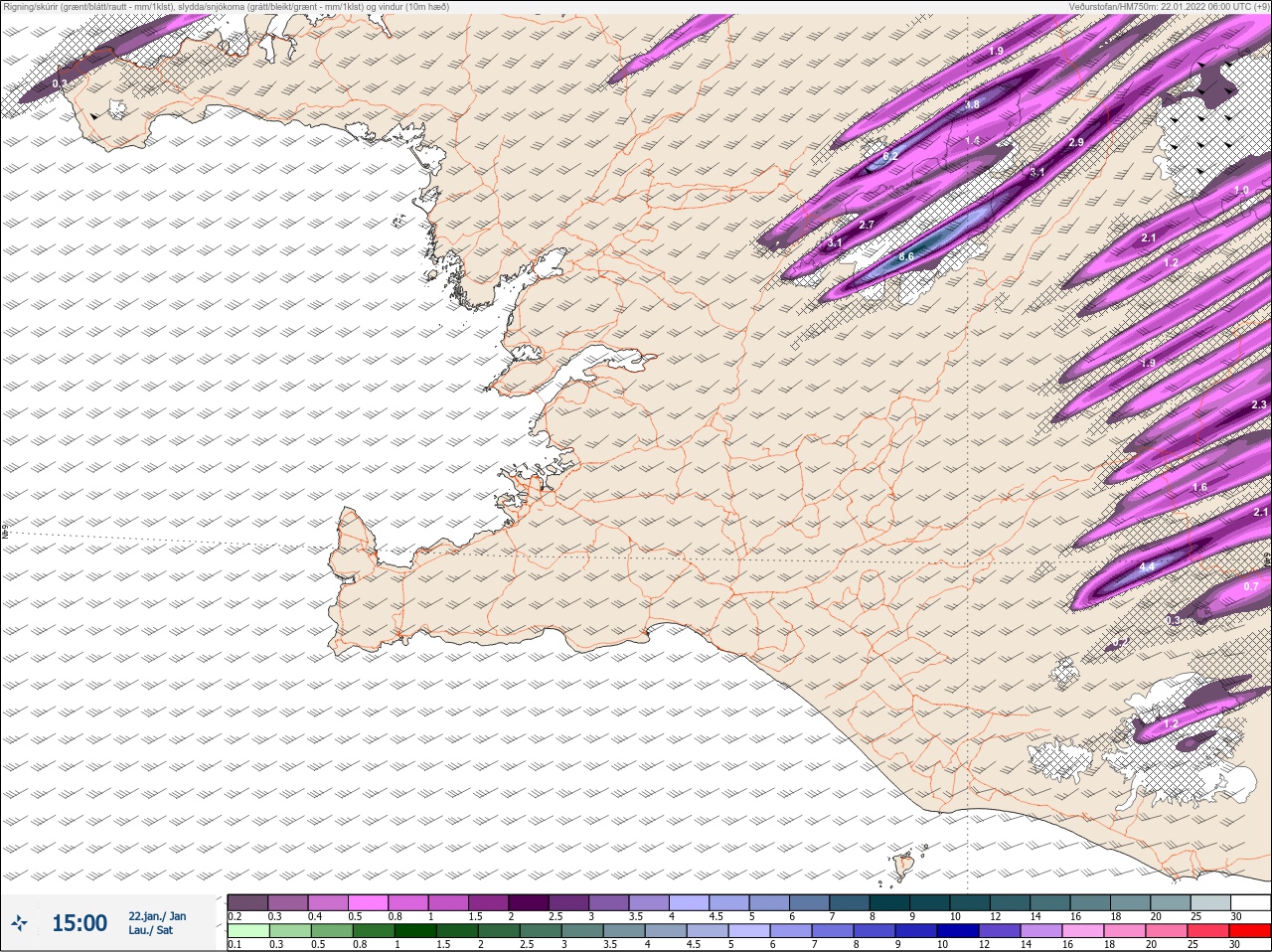Click the 0.7 precipitation value on the map
Screen dimensions: 1272x952
point(1251,586)
